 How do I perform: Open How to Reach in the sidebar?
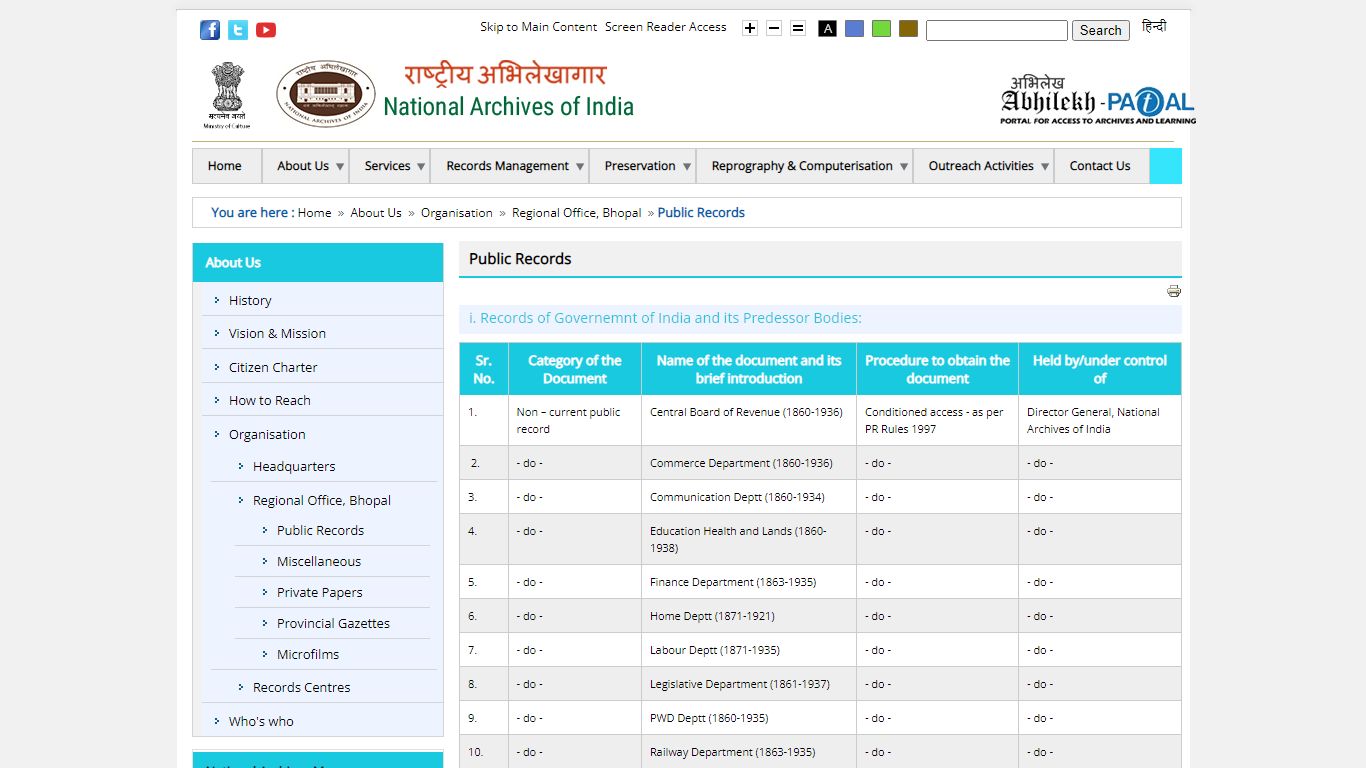[x=270, y=400]
